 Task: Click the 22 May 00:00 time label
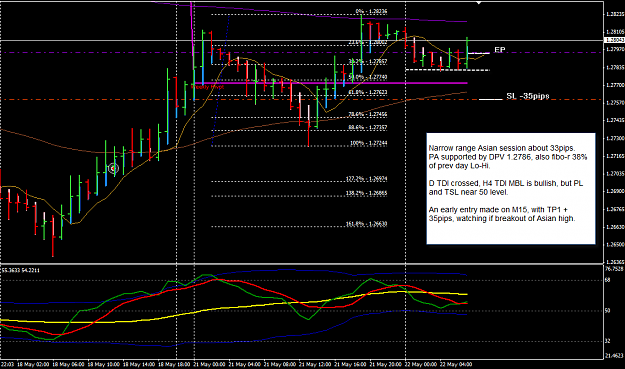tap(421, 365)
